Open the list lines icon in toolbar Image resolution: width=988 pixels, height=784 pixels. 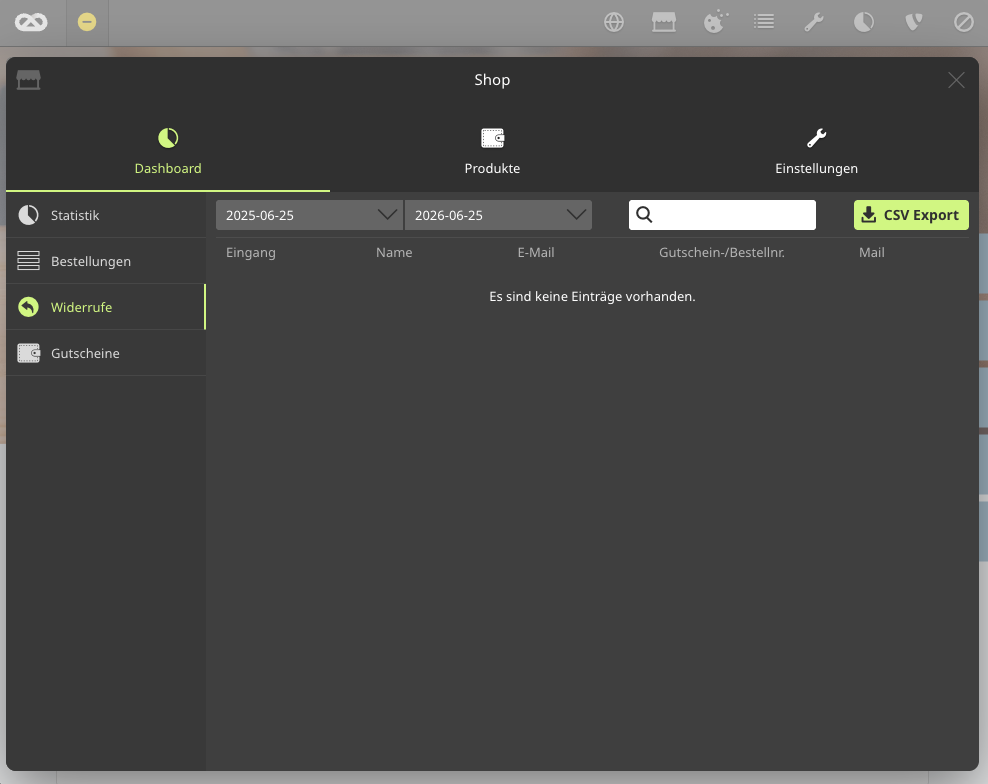tap(764, 22)
